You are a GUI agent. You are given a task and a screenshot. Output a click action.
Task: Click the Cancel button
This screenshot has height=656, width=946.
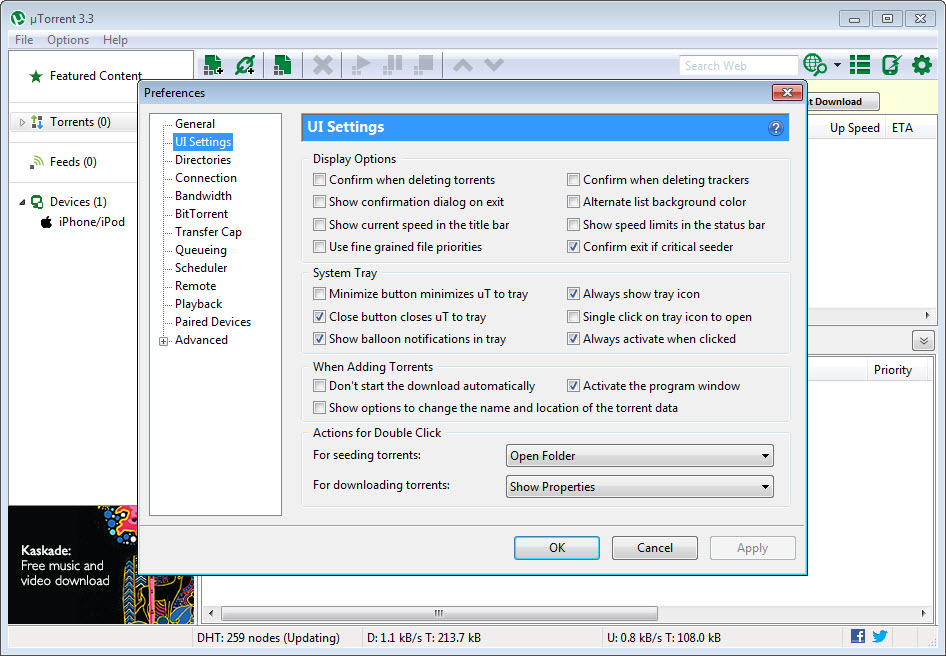tap(655, 548)
